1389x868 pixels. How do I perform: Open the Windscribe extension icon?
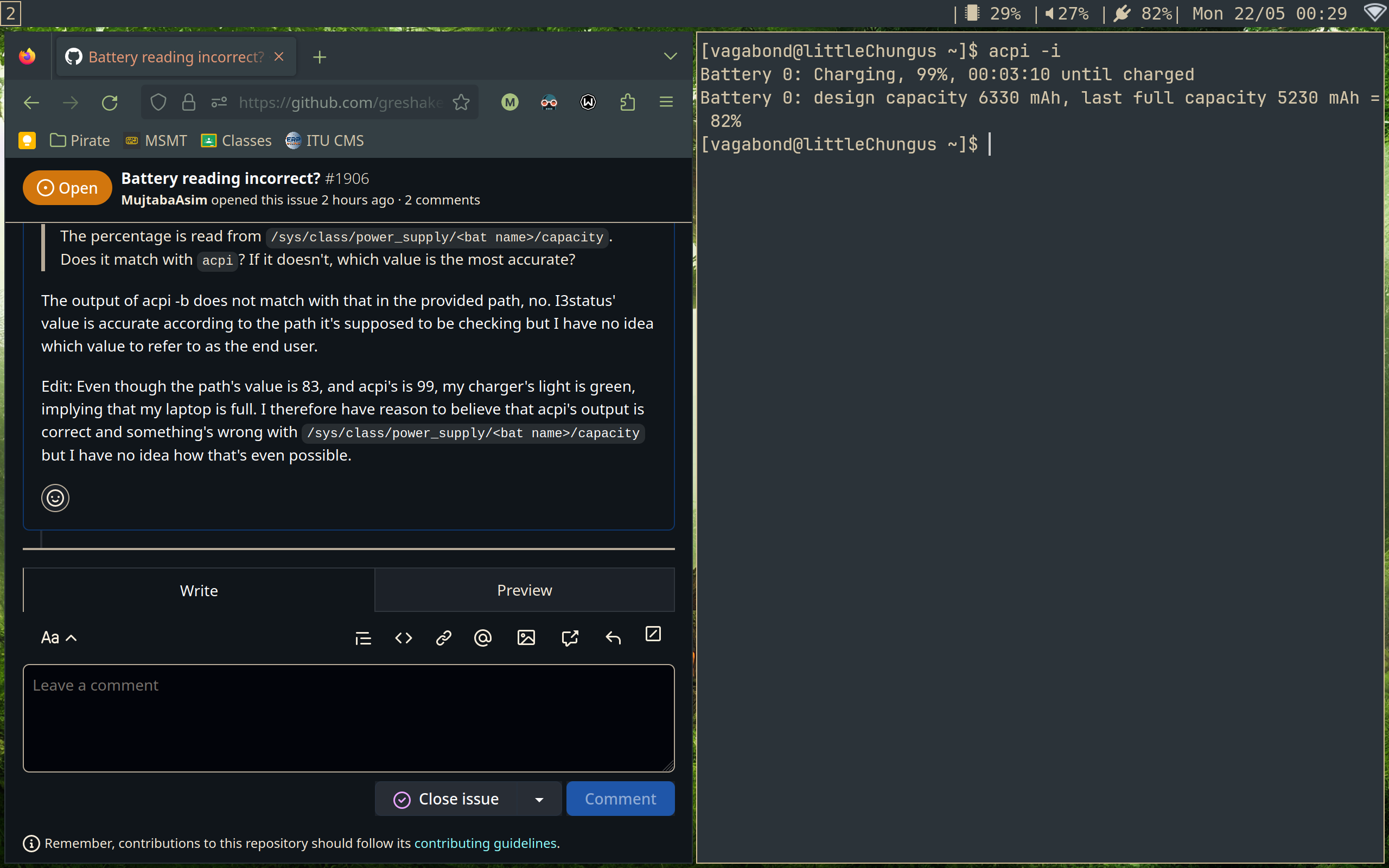(x=587, y=101)
